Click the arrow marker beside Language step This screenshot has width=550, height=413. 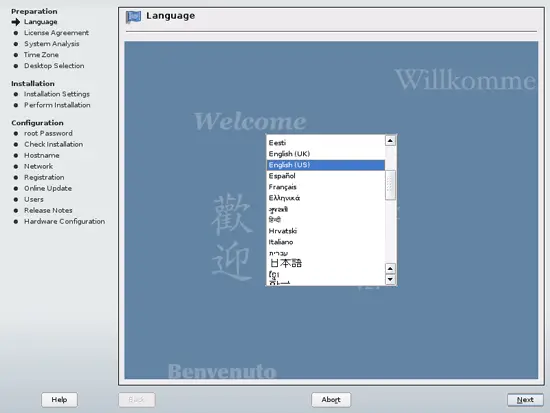[x=16, y=22]
